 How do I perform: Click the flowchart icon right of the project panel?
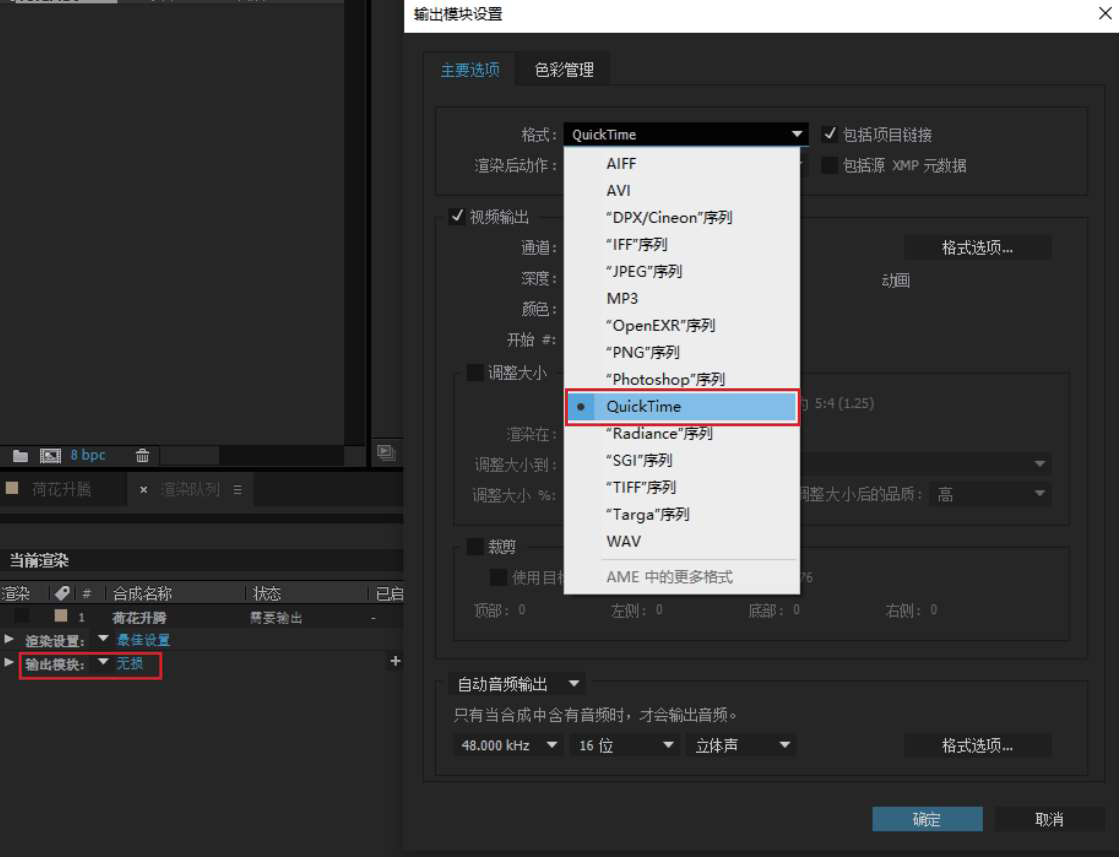(386, 452)
